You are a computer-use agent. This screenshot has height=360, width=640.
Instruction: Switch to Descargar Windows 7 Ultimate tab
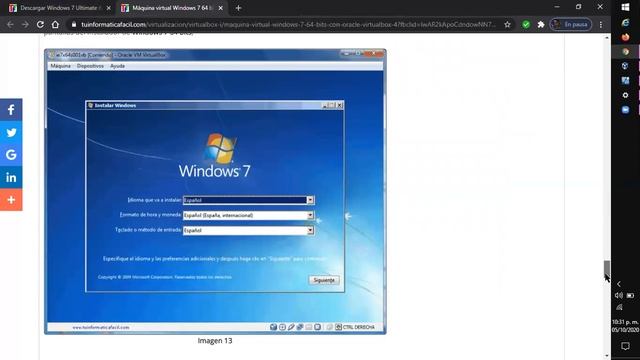tap(59, 8)
